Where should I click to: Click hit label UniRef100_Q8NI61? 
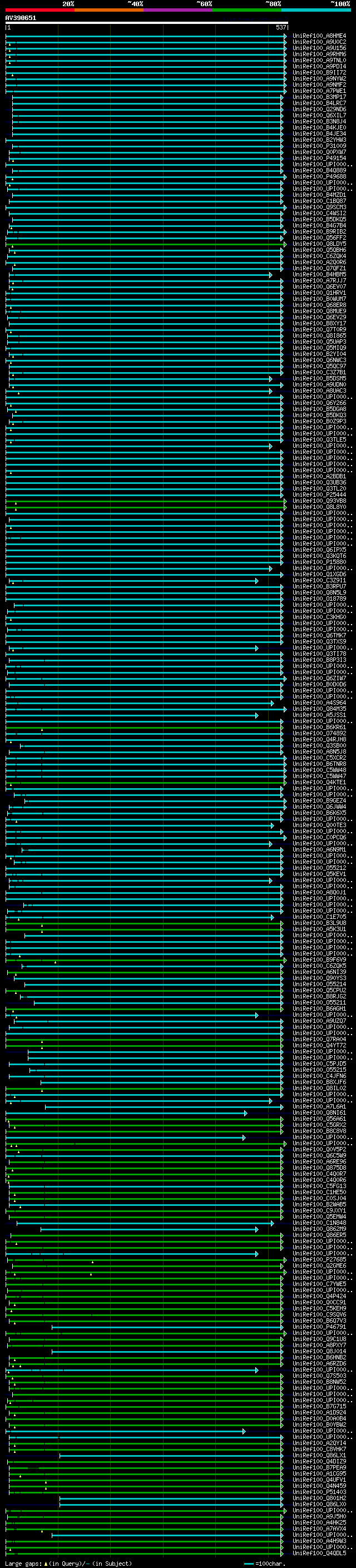pyautogui.click(x=319, y=1112)
